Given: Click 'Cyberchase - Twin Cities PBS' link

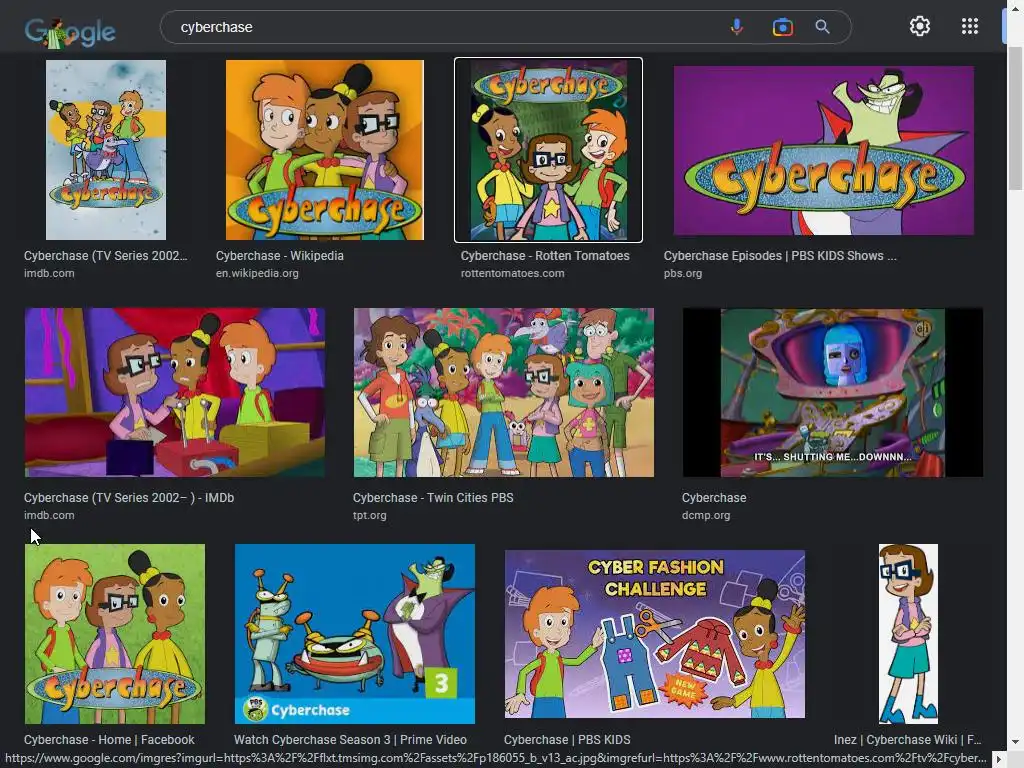Looking at the screenshot, I should coord(433,498).
